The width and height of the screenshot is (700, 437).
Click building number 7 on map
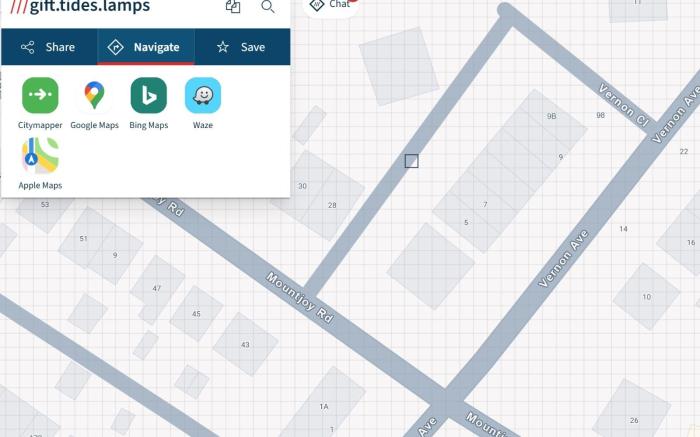(x=485, y=204)
